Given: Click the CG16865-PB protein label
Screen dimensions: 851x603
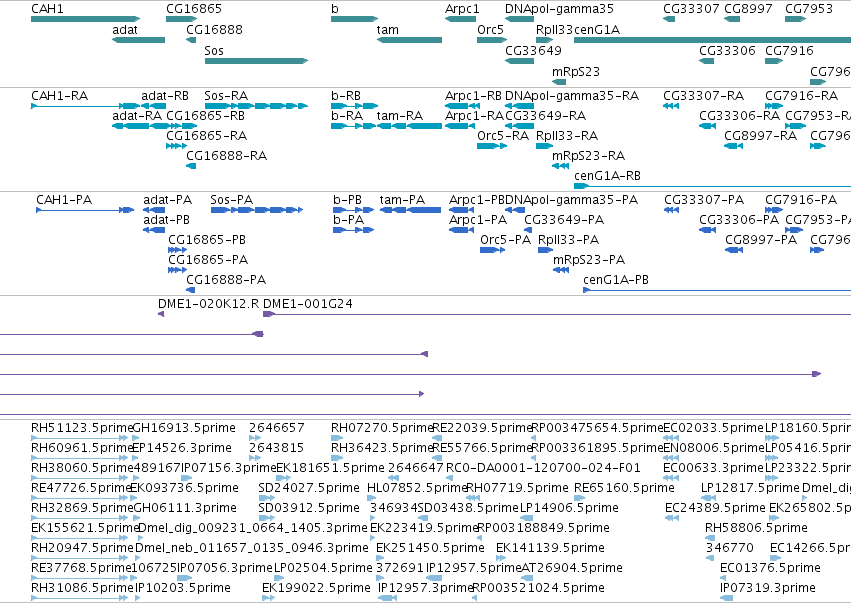Looking at the screenshot, I should click(x=207, y=240).
